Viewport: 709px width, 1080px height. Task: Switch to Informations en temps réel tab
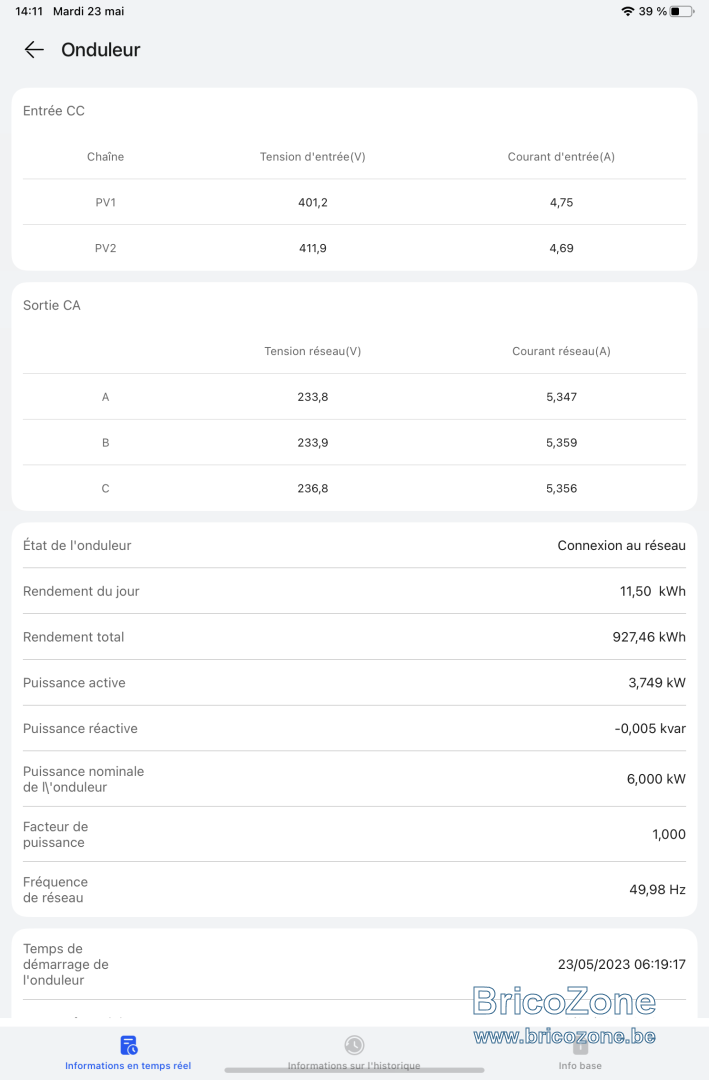pyautogui.click(x=128, y=1066)
